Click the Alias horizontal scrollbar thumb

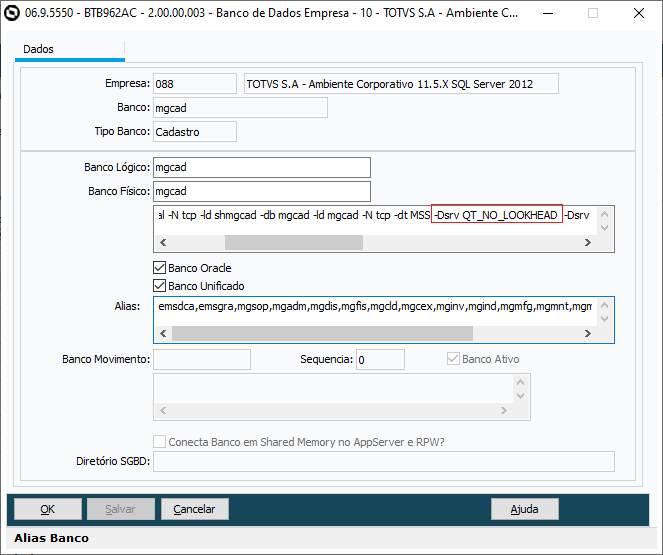(x=322, y=334)
